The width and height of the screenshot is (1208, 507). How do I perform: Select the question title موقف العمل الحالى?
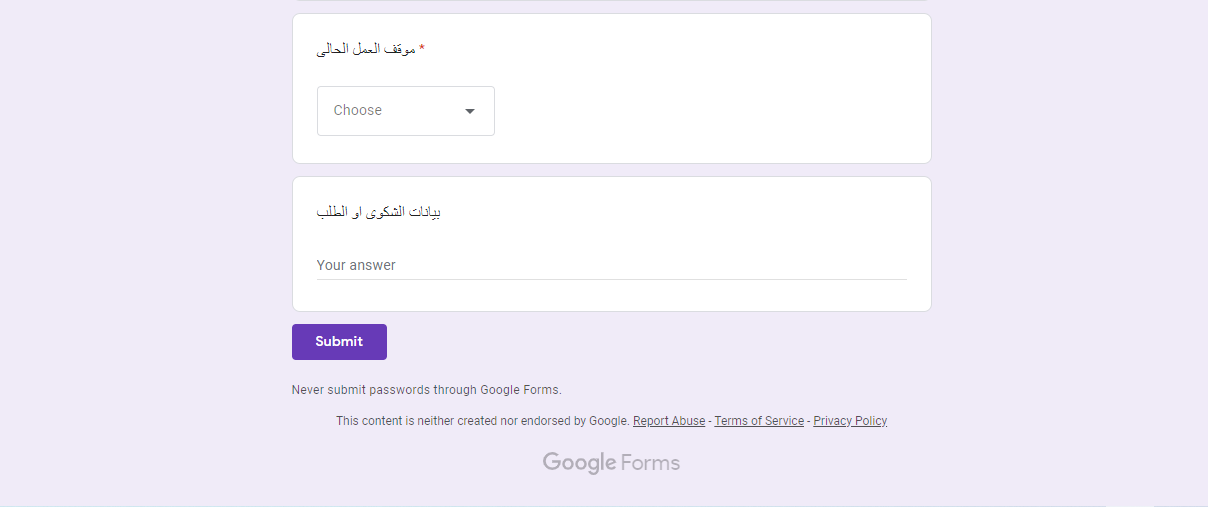pos(366,49)
